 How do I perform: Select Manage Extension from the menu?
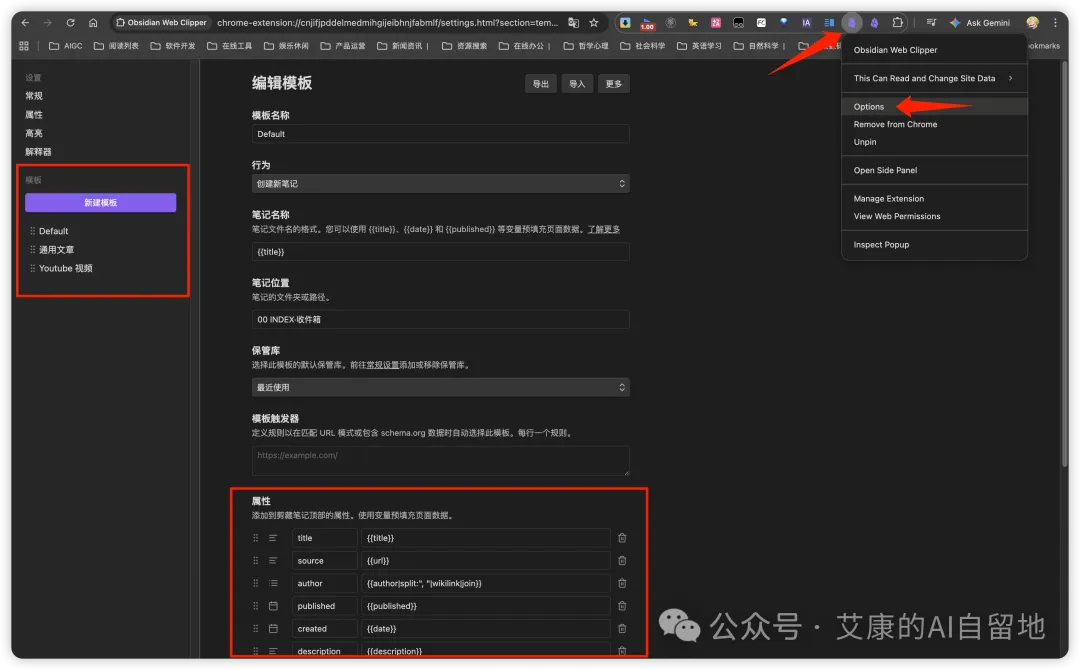888,198
